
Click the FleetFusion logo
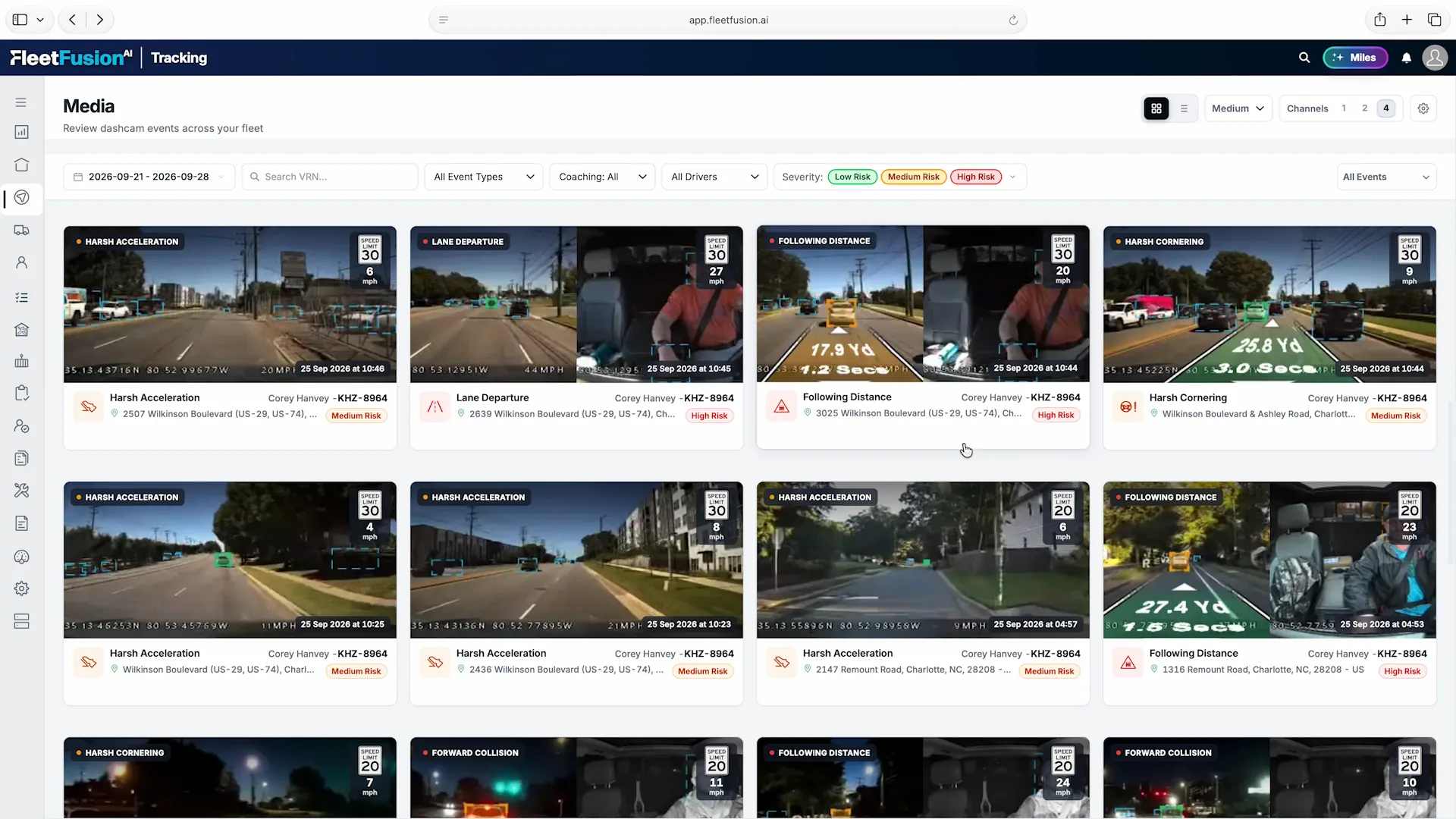click(x=71, y=58)
